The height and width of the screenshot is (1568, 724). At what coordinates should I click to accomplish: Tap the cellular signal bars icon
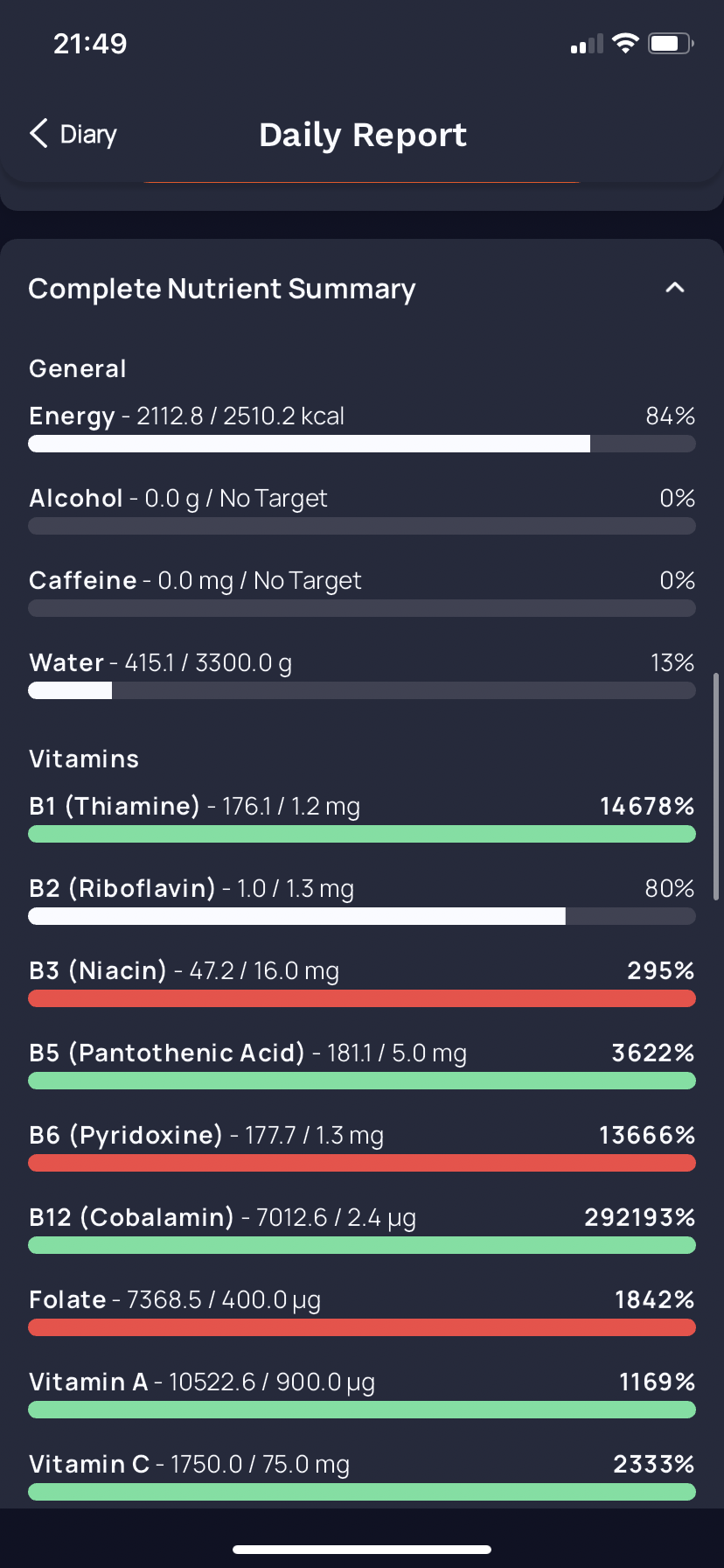click(587, 44)
